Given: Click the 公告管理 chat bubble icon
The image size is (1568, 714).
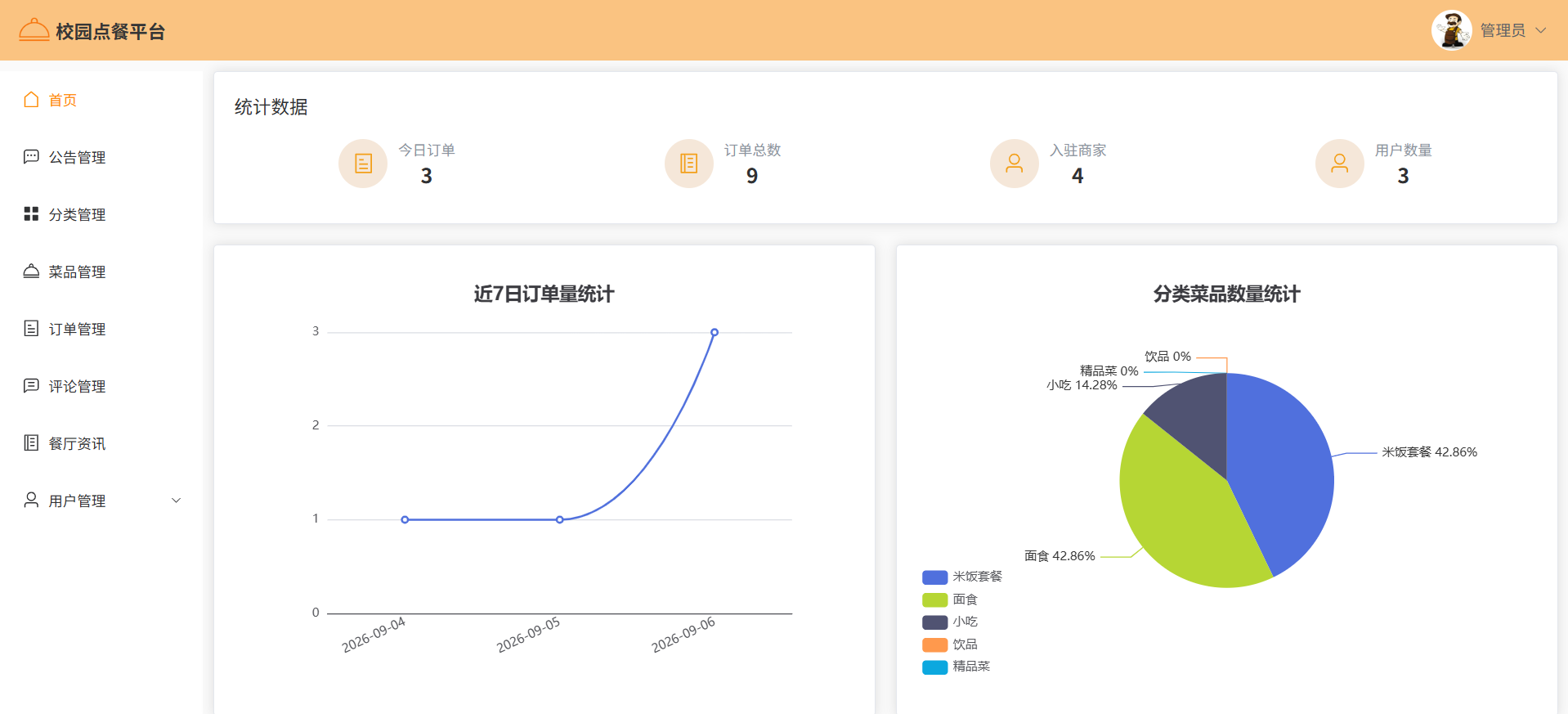Looking at the screenshot, I should click(31, 157).
